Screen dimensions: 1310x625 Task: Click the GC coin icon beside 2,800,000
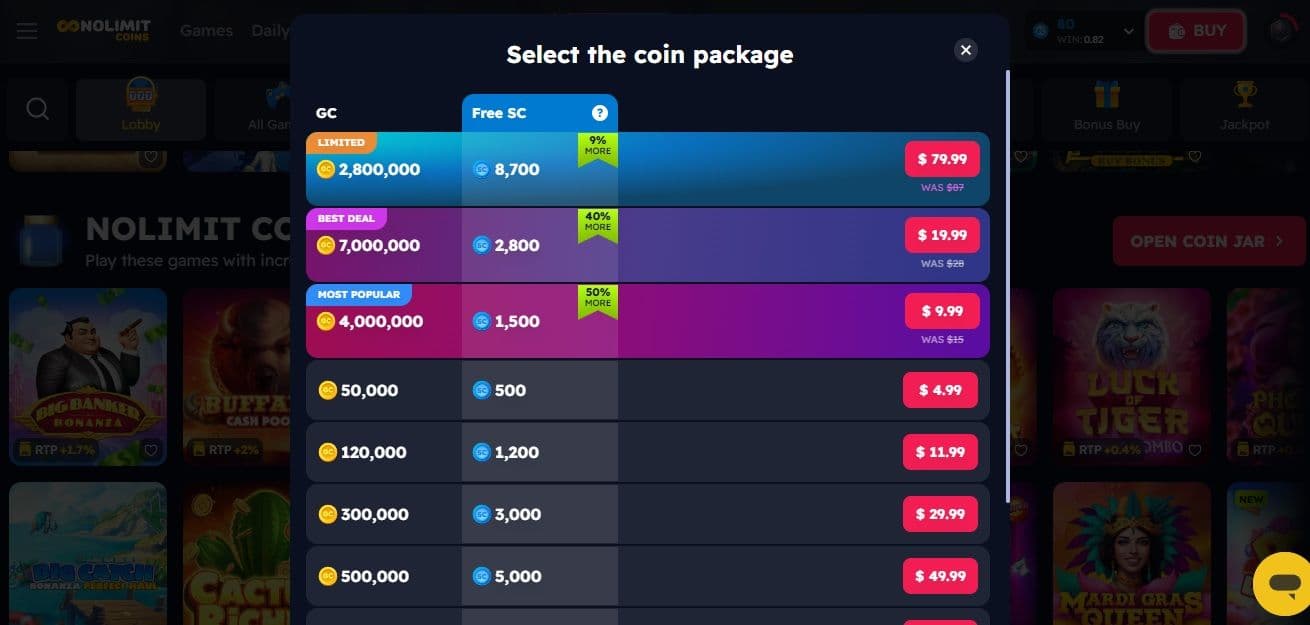(x=325, y=170)
